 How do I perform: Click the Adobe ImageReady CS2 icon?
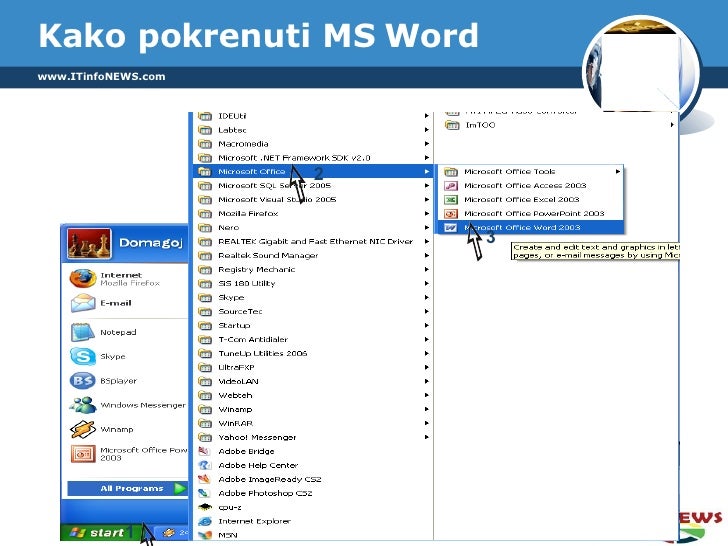coord(204,479)
